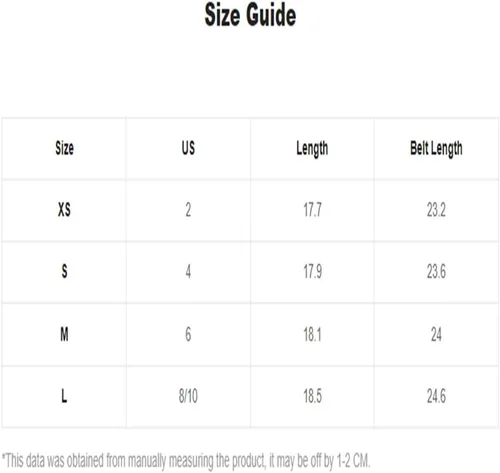Select the US column header
The image size is (500, 473).
[x=188, y=148]
